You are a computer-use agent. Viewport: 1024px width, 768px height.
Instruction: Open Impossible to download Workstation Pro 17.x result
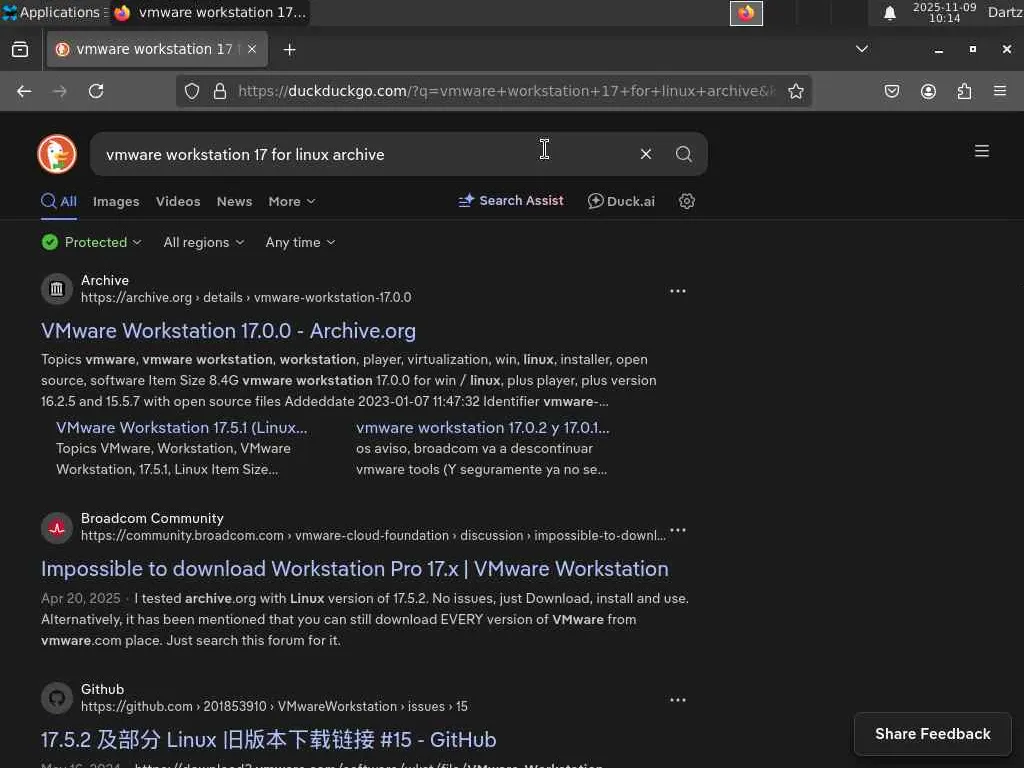pos(355,569)
